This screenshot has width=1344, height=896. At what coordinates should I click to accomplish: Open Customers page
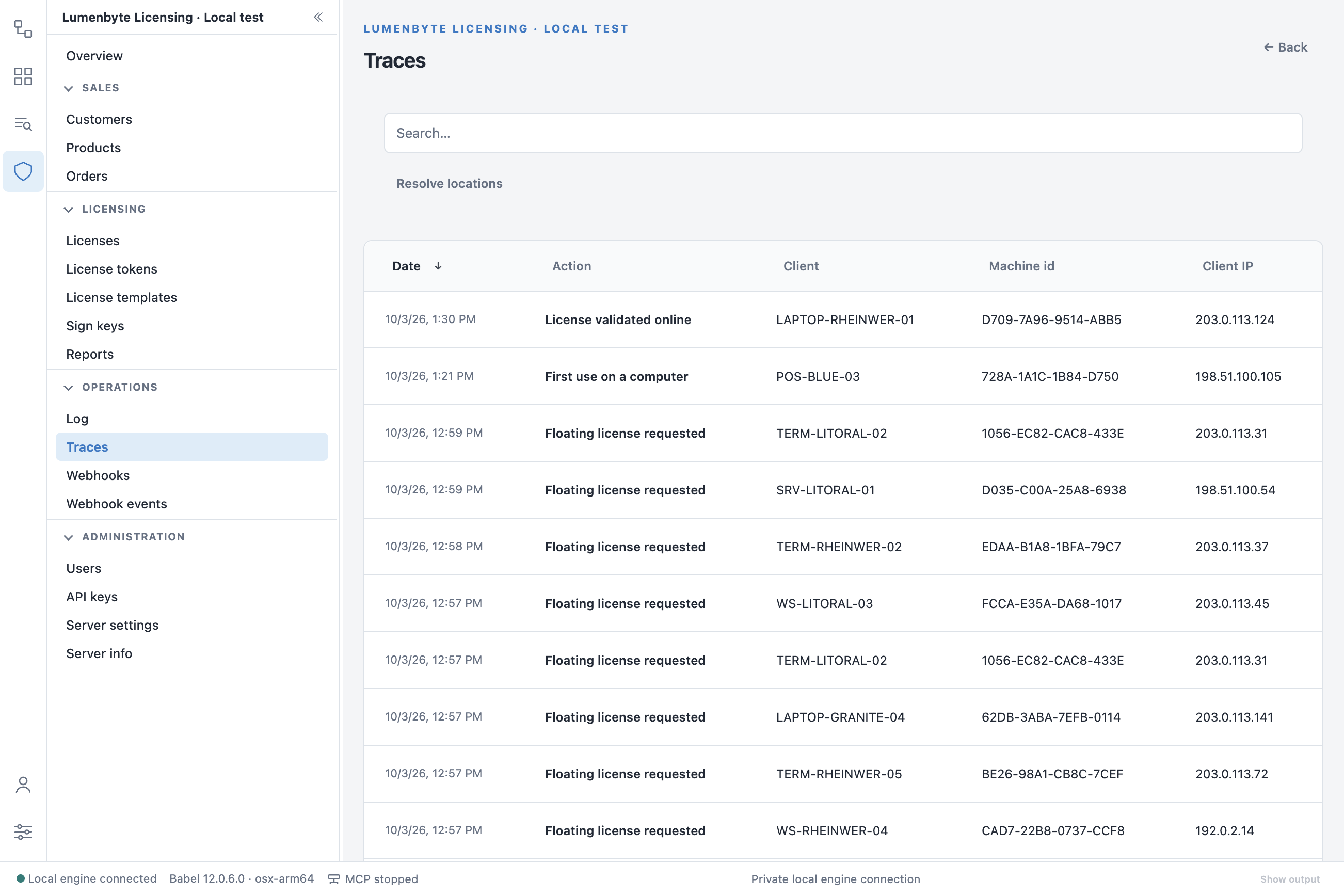192,119
